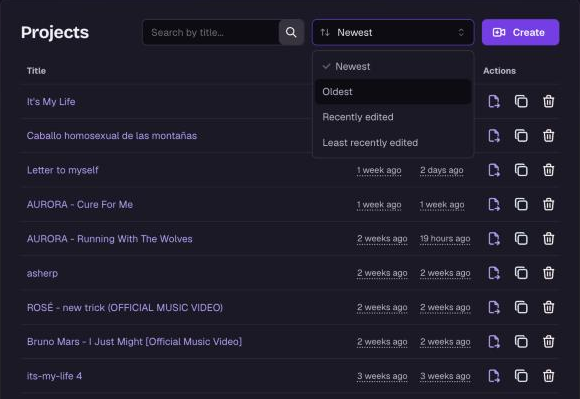
Task: Export AURORA - Cure For Me project
Action: [494, 204]
